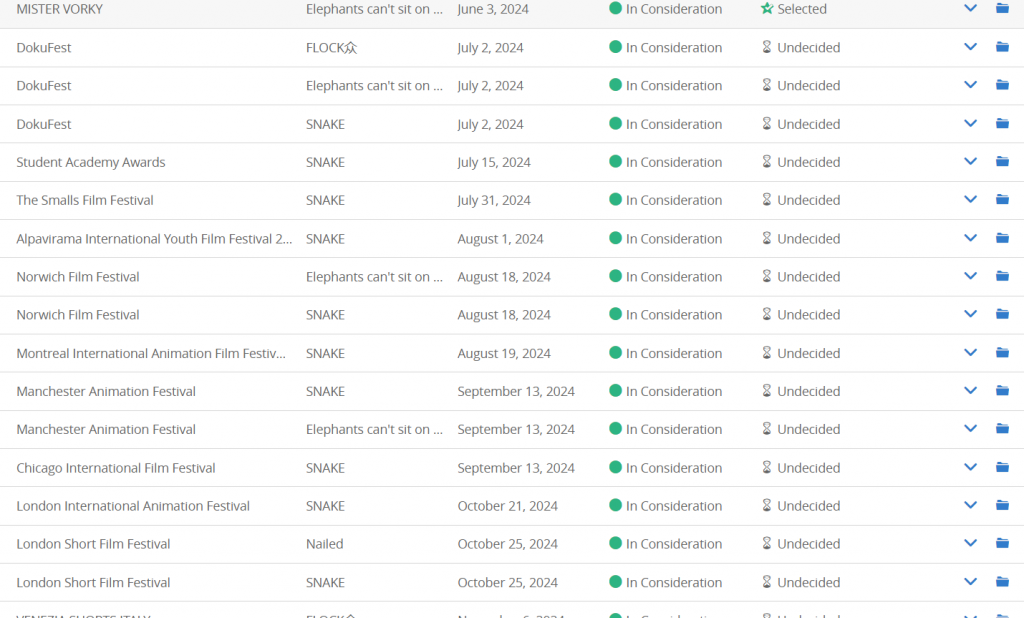Click the green star Selected icon
1024x618 pixels.
click(767, 8)
